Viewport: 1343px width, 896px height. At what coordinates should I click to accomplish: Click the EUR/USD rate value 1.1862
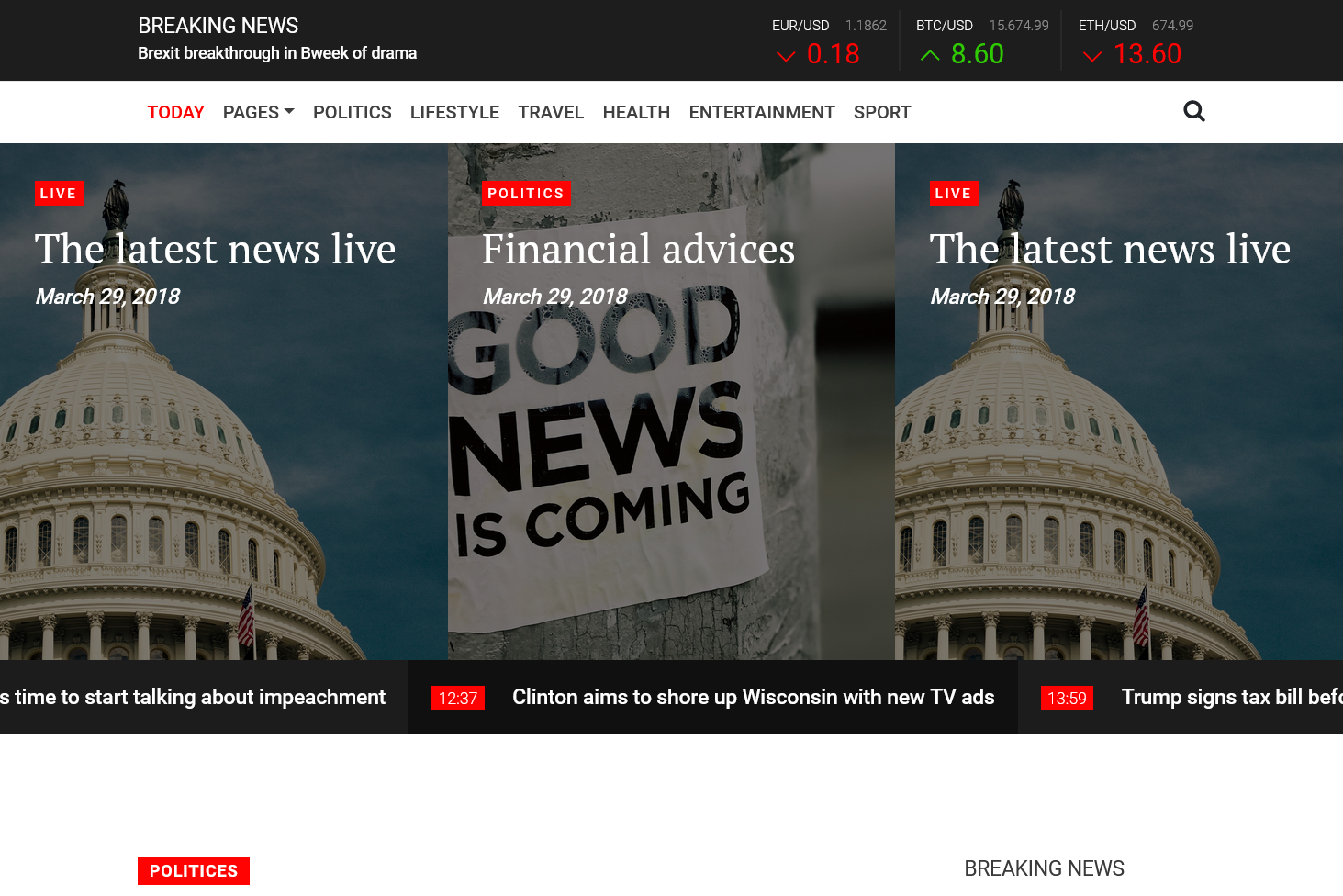(866, 26)
